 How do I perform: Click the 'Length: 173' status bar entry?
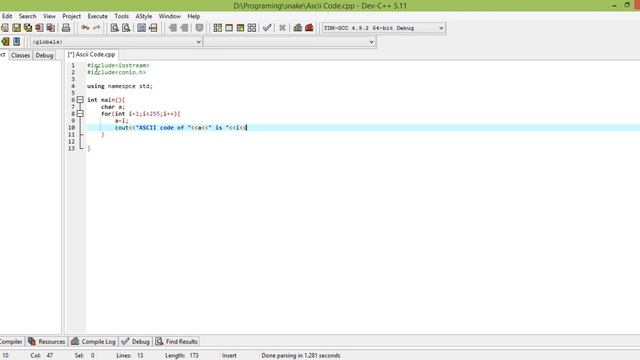coord(182,356)
